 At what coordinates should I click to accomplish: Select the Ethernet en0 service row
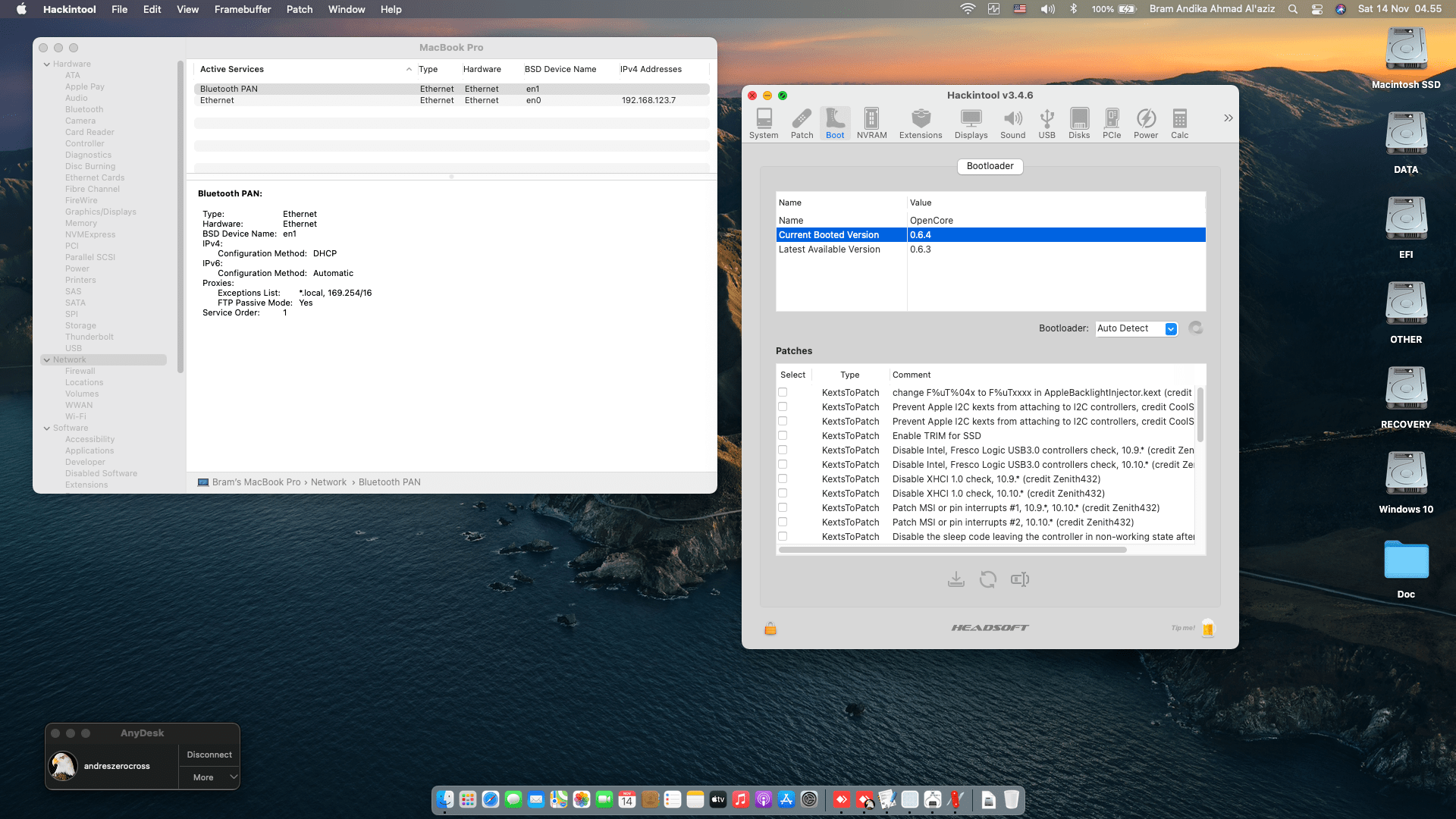(451, 100)
